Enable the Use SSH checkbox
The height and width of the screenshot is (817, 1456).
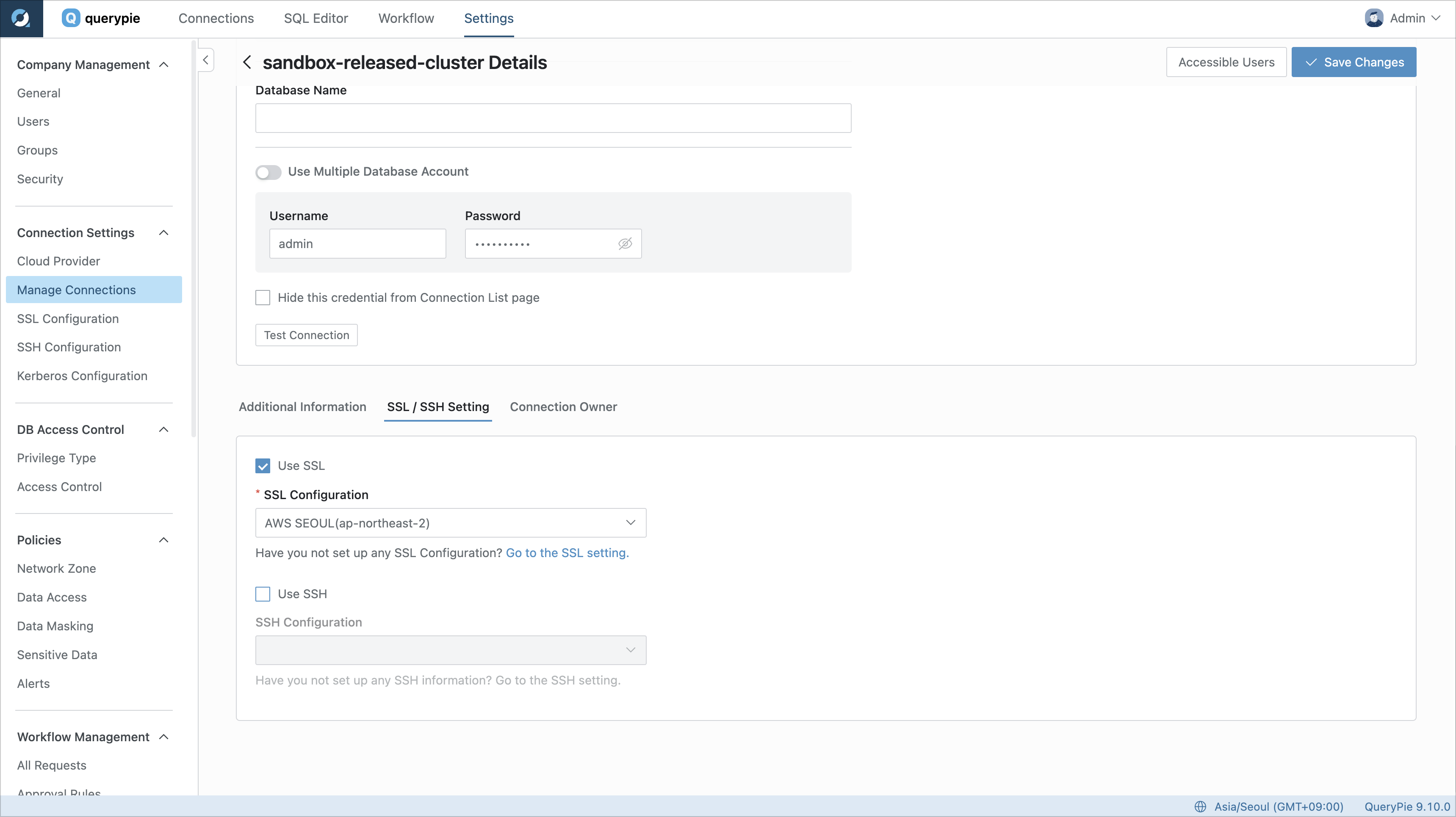coord(263,593)
